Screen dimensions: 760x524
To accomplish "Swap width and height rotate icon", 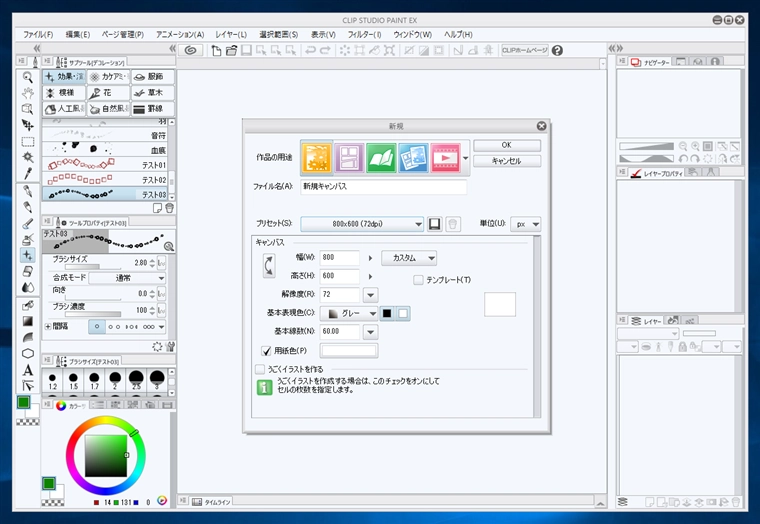I will [x=269, y=266].
